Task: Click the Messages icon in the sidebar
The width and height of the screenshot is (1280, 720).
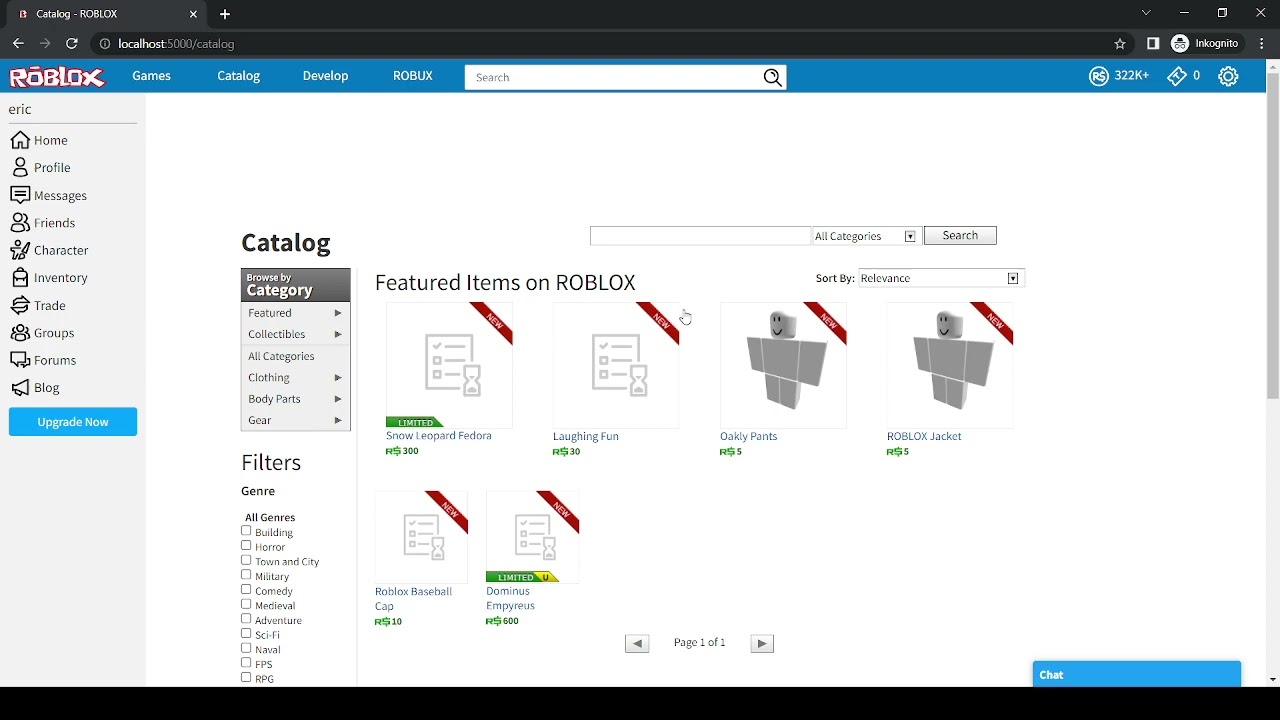Action: click(x=20, y=195)
